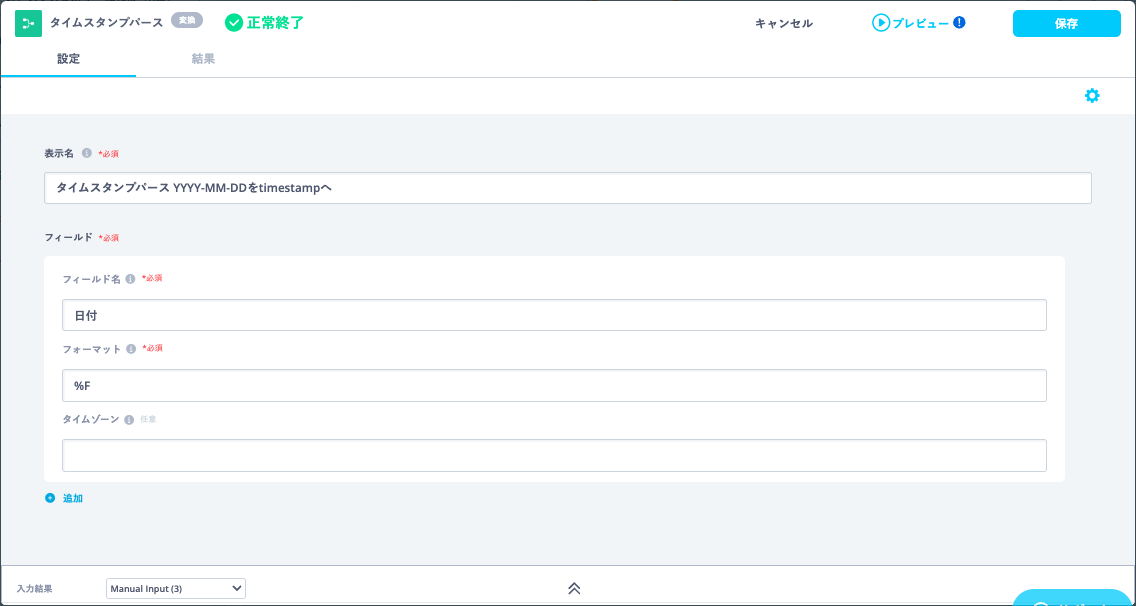The width and height of the screenshot is (1136, 606).
Task: Click the plus icon to add field
Action: click(x=50, y=498)
